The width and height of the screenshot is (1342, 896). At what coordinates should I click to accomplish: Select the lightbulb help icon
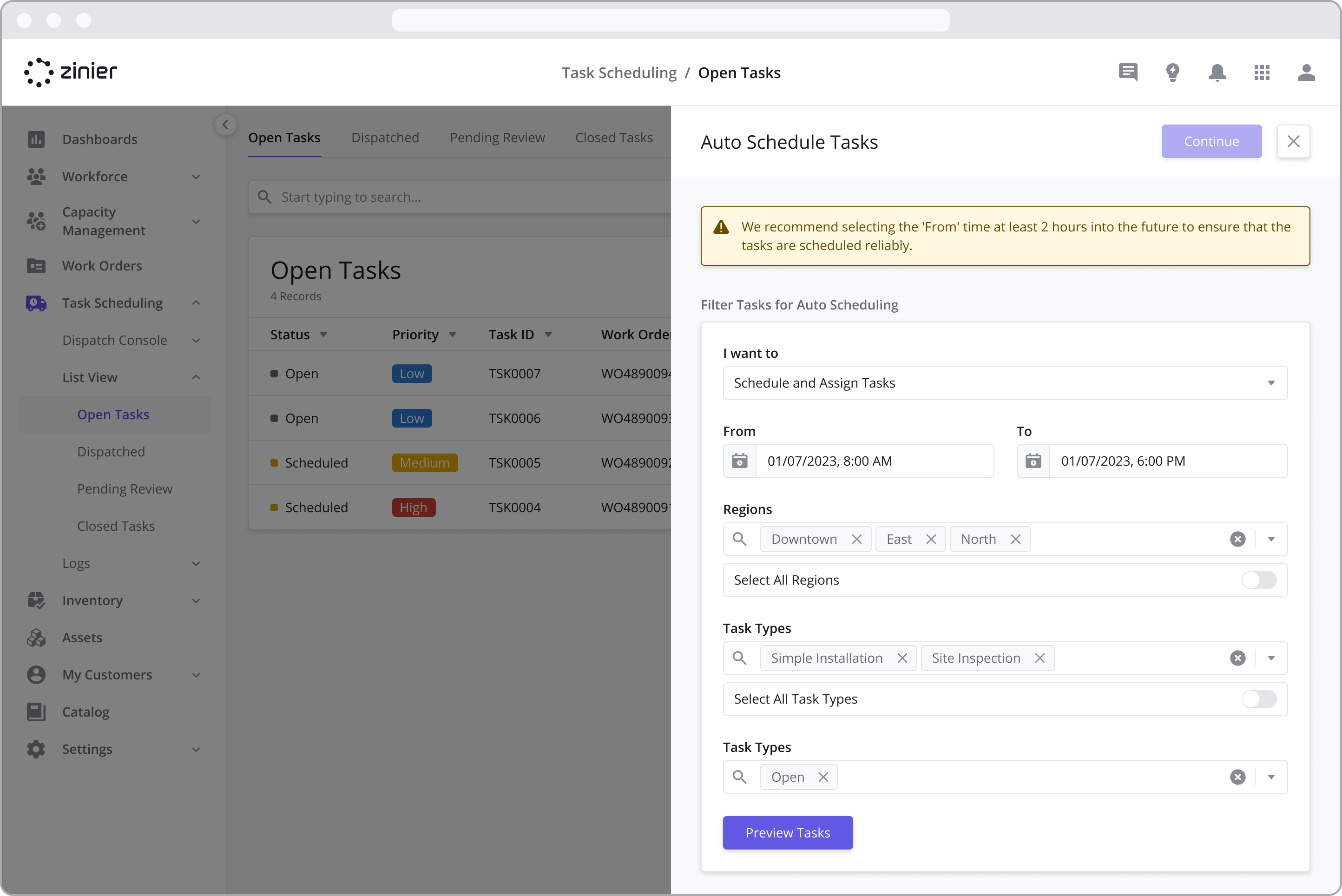(1172, 72)
